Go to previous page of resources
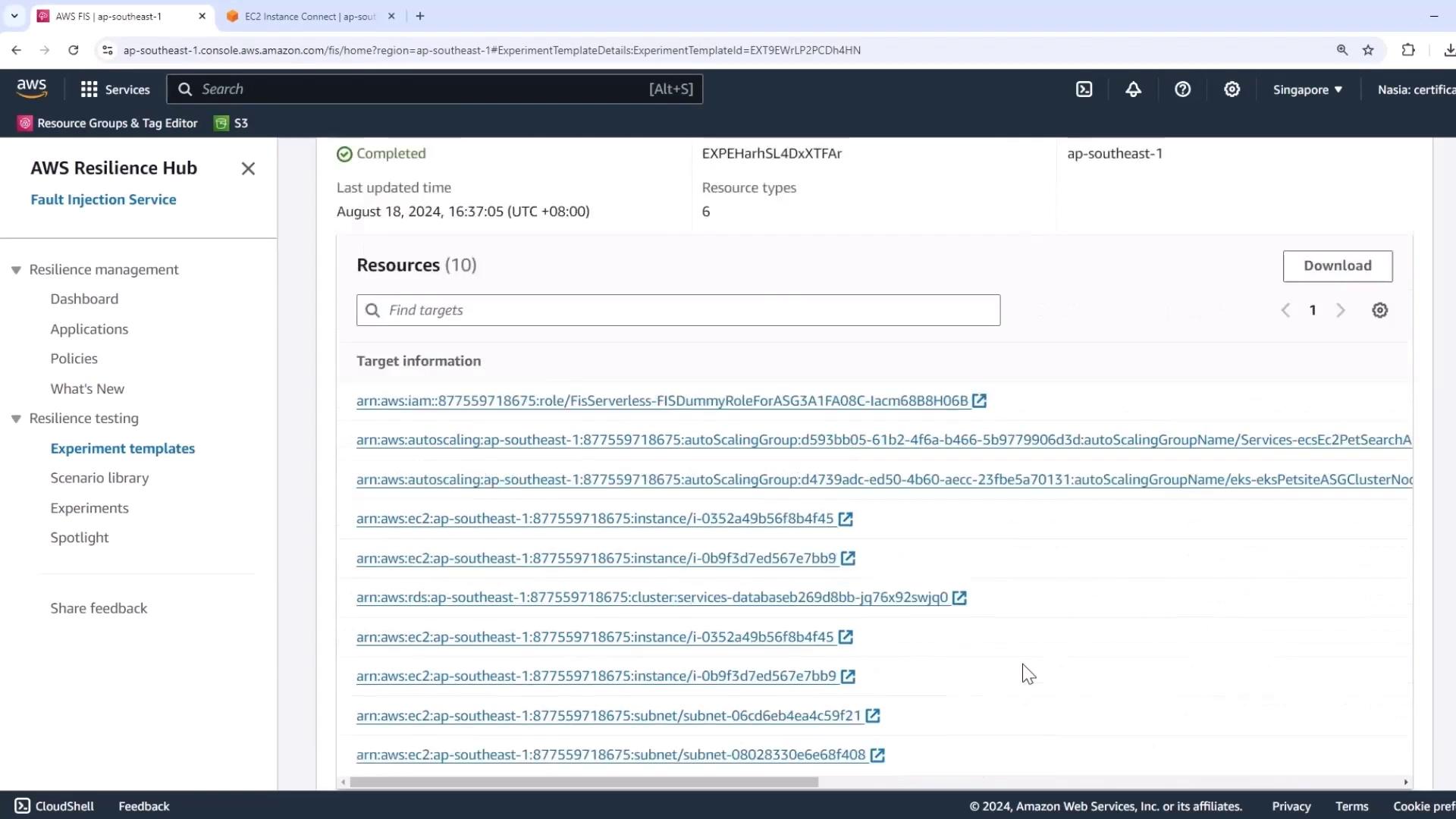The width and height of the screenshot is (1456, 819). (1285, 310)
